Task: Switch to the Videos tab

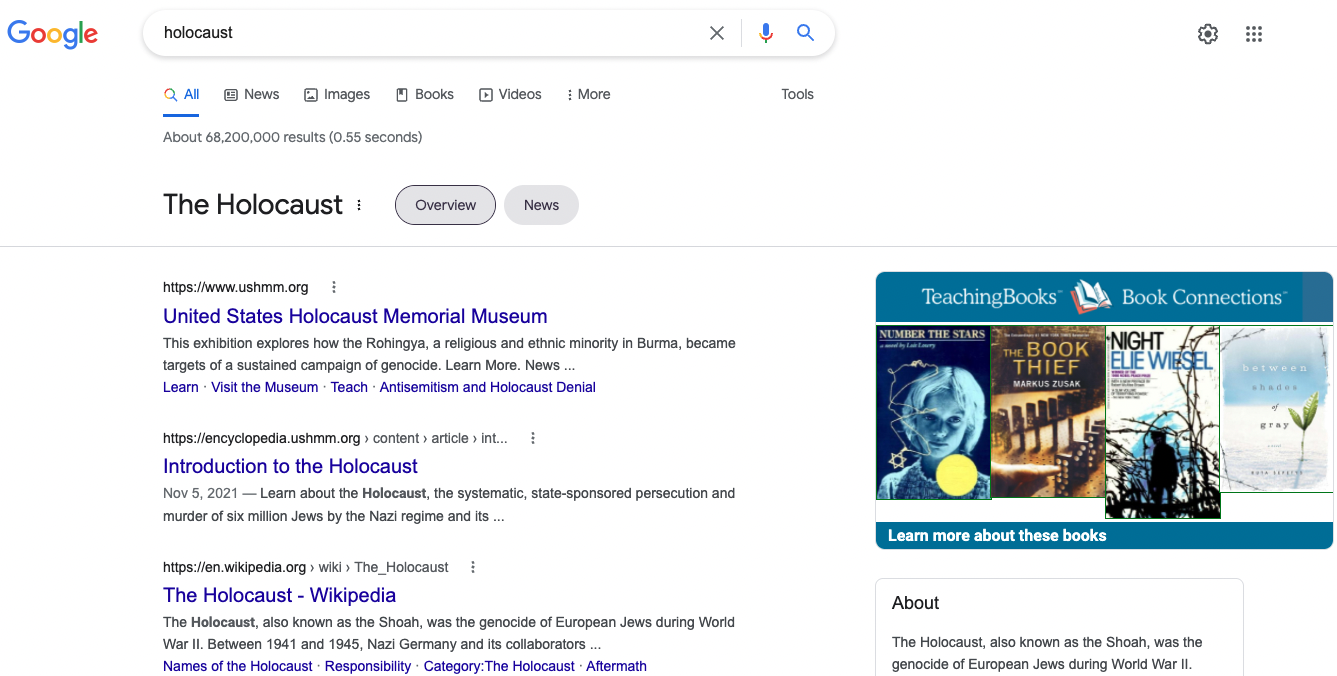Action: [510, 94]
